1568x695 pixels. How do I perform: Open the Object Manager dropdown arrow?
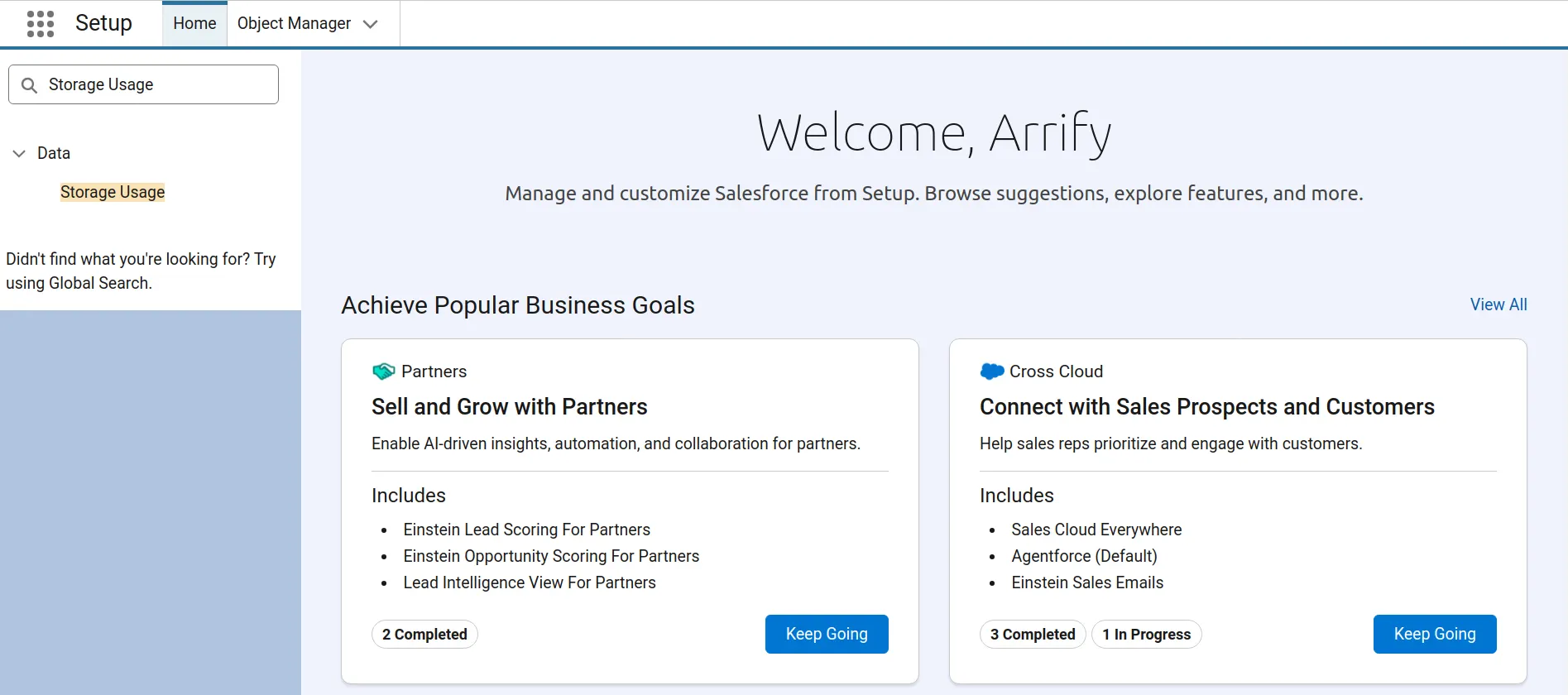tap(371, 24)
